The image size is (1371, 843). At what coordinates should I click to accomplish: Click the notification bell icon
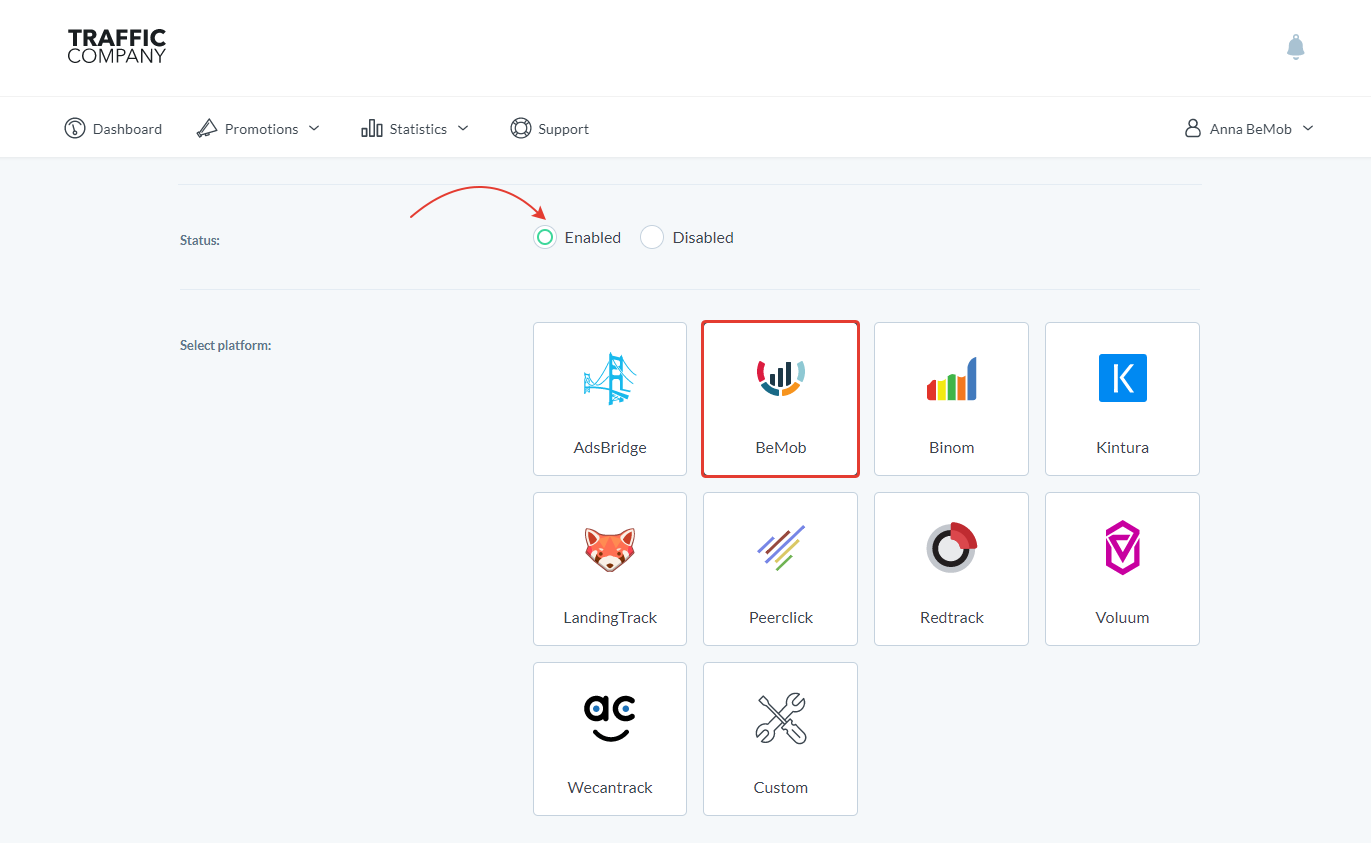click(x=1295, y=47)
